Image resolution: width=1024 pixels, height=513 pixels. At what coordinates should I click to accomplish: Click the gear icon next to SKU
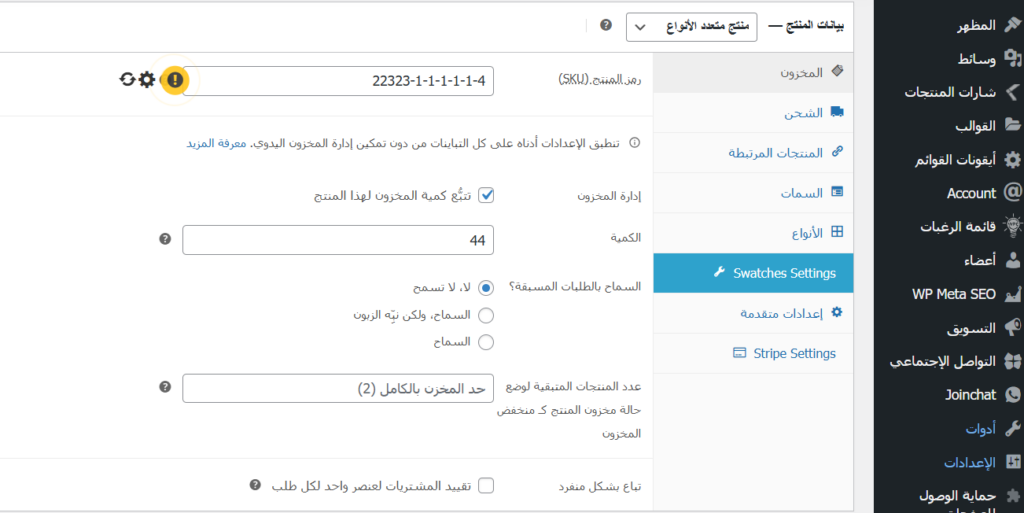point(147,80)
